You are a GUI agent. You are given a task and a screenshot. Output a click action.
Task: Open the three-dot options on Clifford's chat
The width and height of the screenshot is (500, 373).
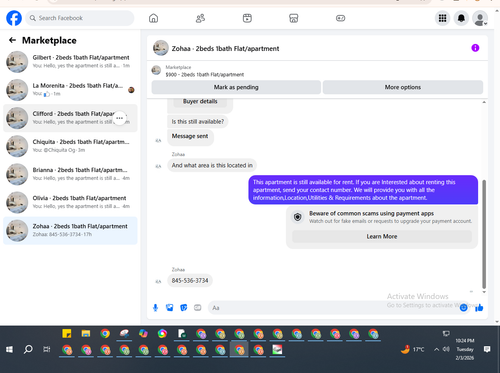point(119,118)
